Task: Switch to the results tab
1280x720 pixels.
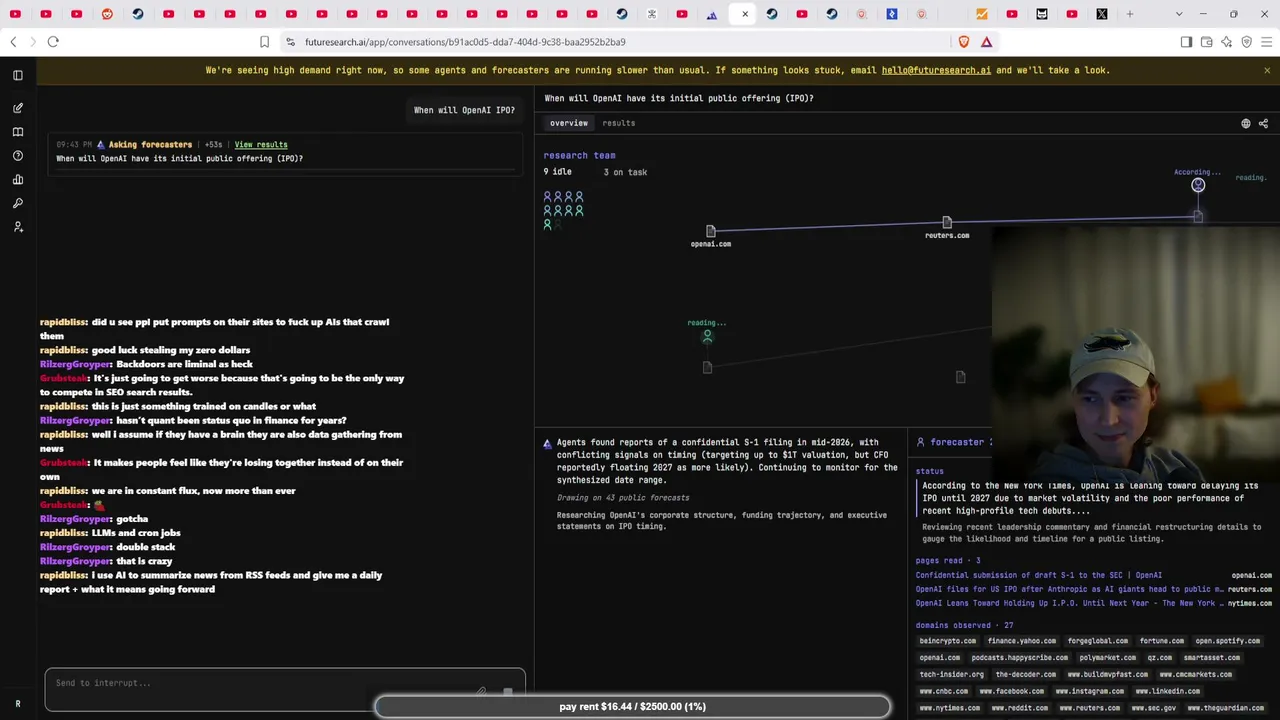Action: coord(619,123)
